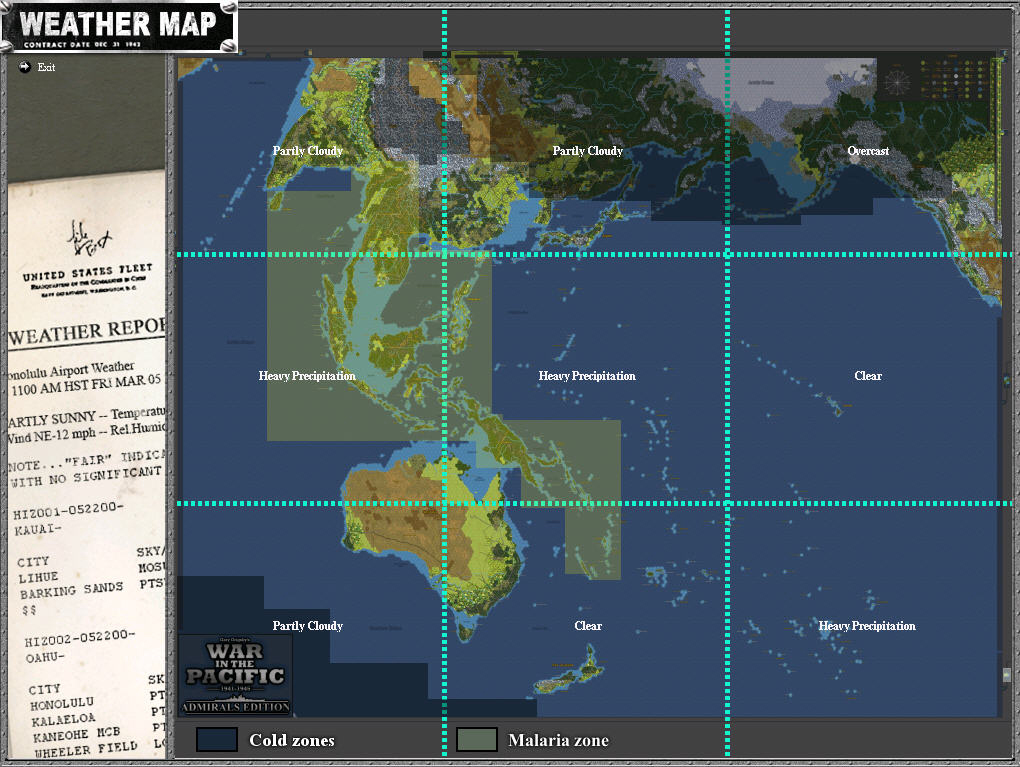Click BARKING SANDS in the weather report
This screenshot has height=767, width=1020.
(71, 591)
